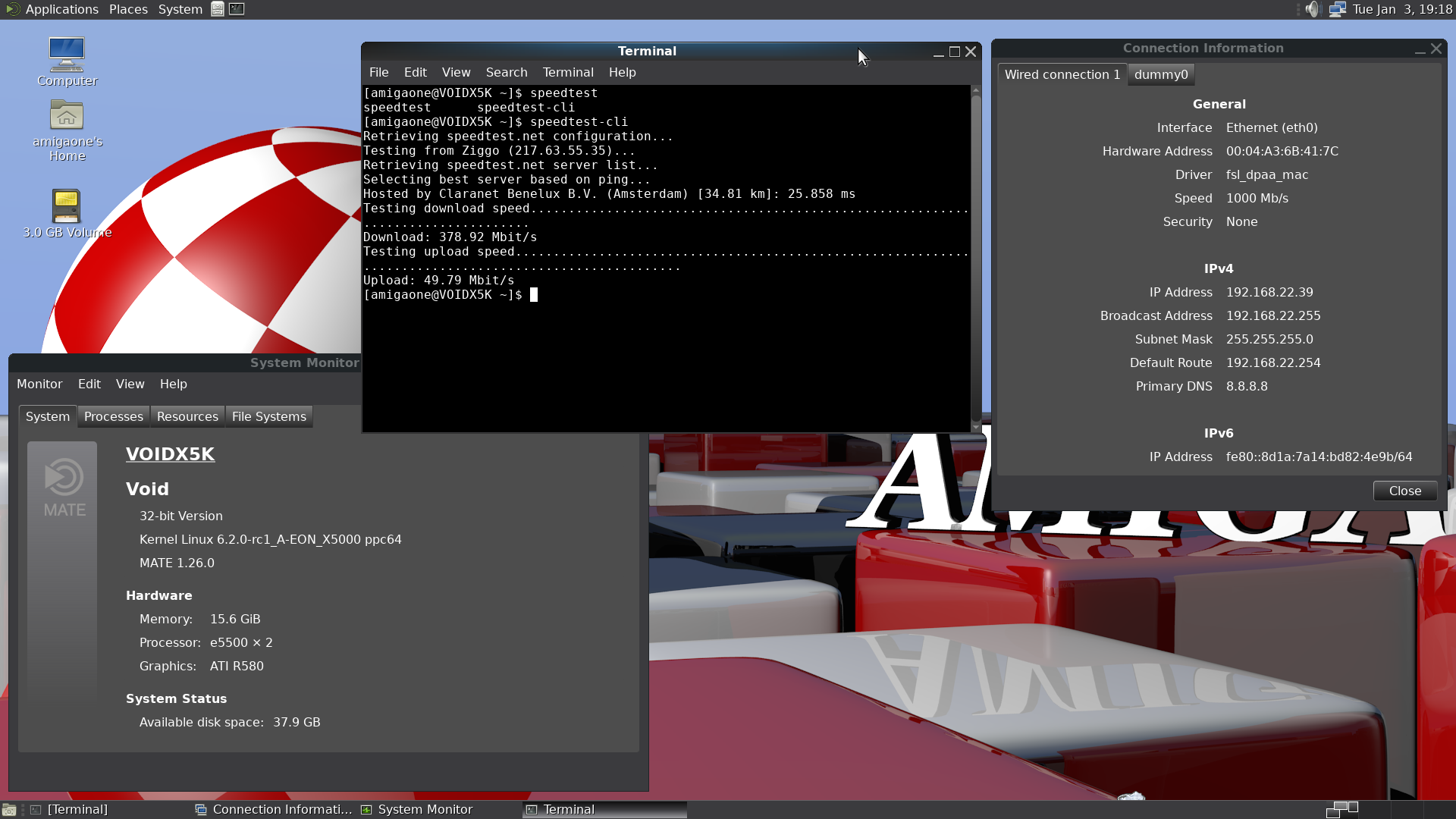Image resolution: width=1456 pixels, height=819 pixels.
Task: Click Close button in Connection Information
Action: click(1405, 491)
